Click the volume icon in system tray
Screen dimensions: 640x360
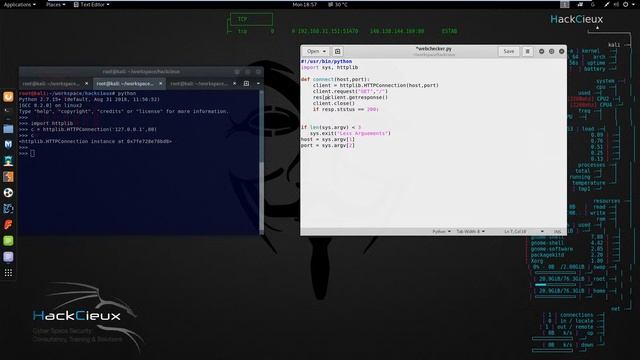616,4
